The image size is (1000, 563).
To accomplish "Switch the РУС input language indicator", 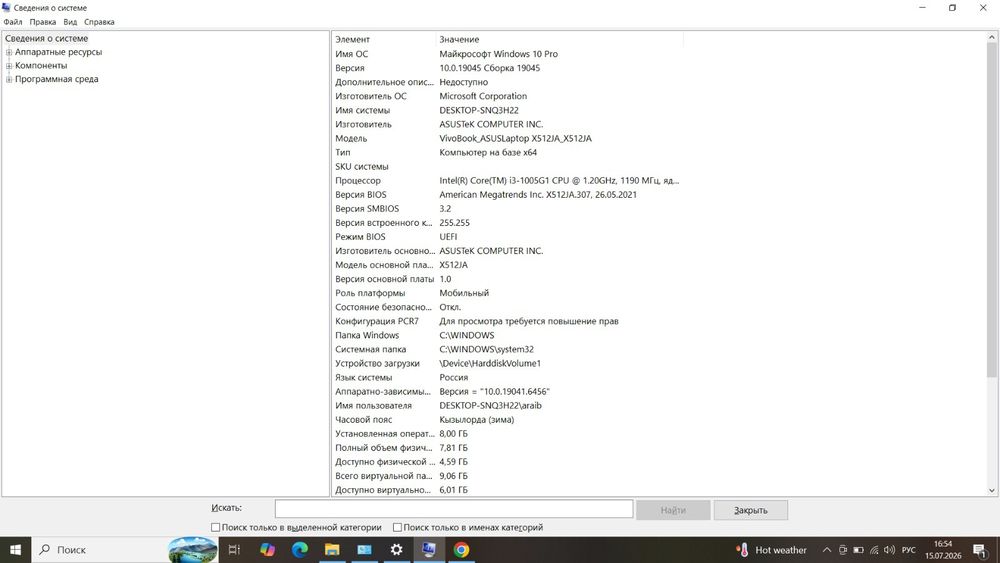I will 909,550.
